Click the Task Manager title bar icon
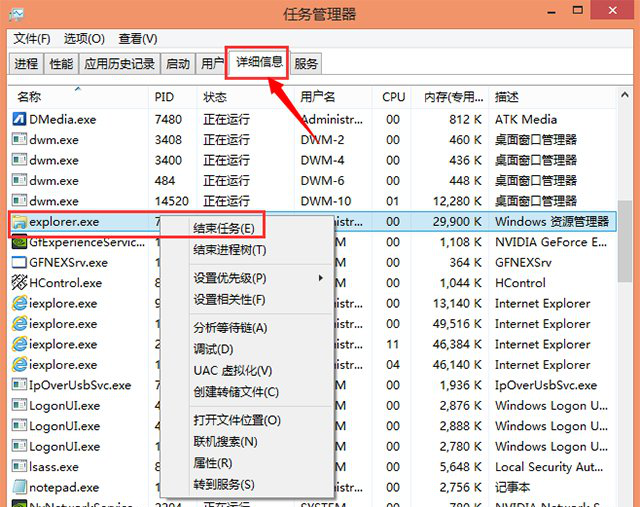The width and height of the screenshot is (640, 507). tap(17, 15)
